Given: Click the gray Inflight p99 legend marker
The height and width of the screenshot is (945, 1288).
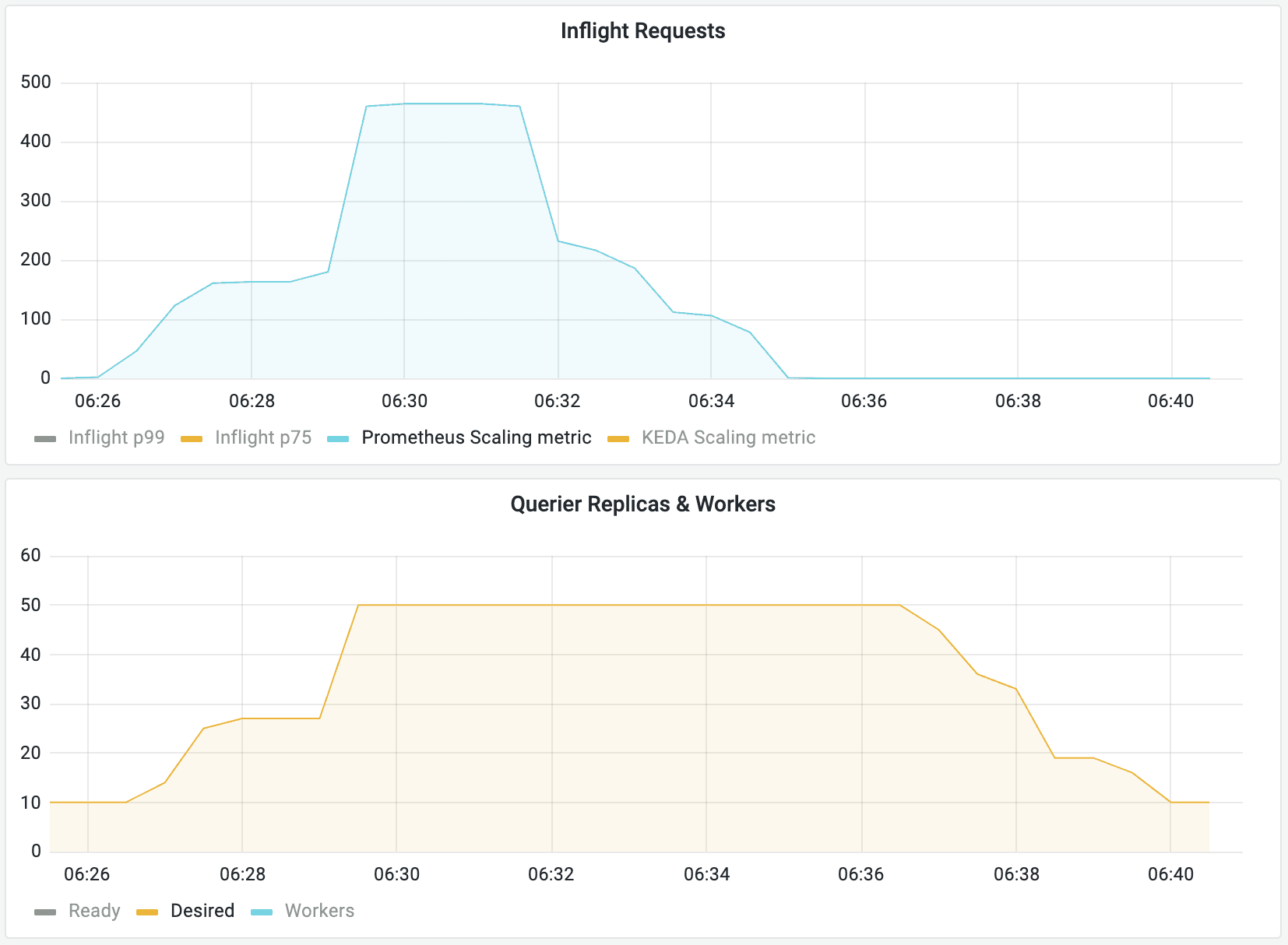Looking at the screenshot, I should [44, 437].
